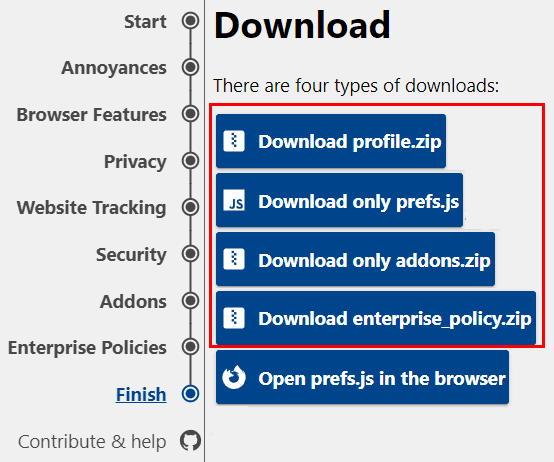Download enterprise_policy.zip archive
Image resolution: width=554 pixels, height=462 pixels.
376,318
